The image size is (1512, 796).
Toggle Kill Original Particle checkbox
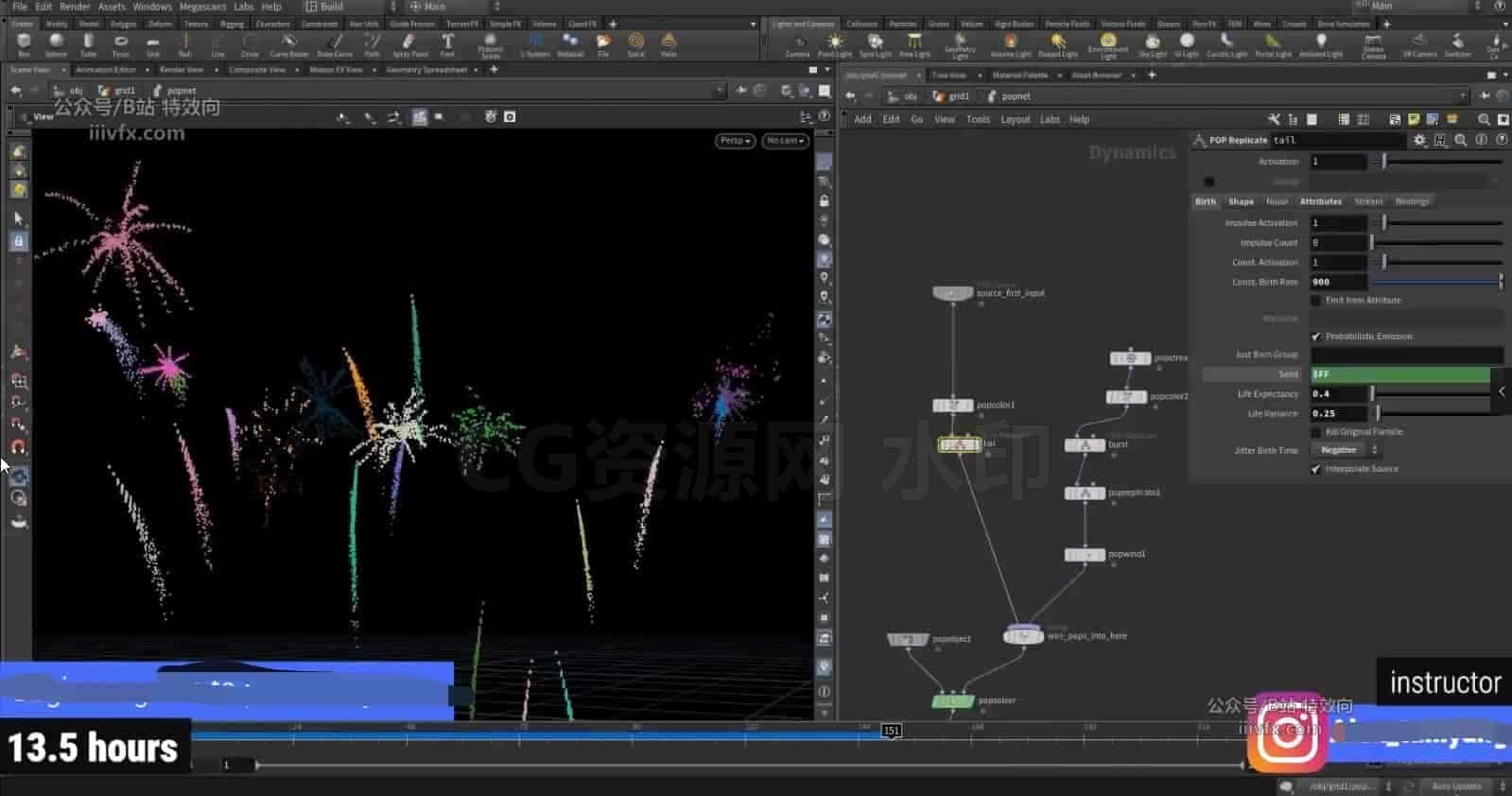(1315, 432)
